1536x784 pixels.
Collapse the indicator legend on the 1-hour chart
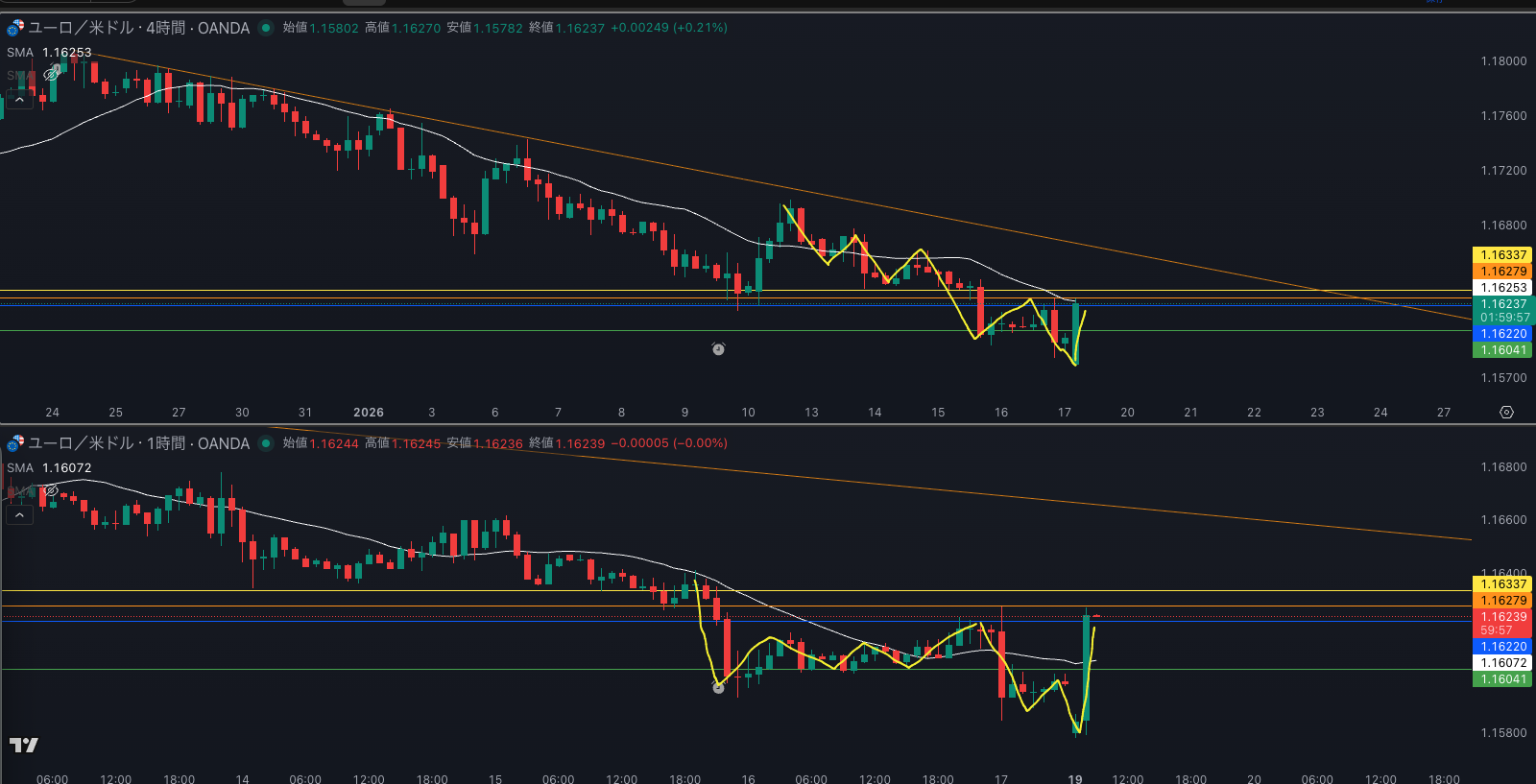pos(19,515)
